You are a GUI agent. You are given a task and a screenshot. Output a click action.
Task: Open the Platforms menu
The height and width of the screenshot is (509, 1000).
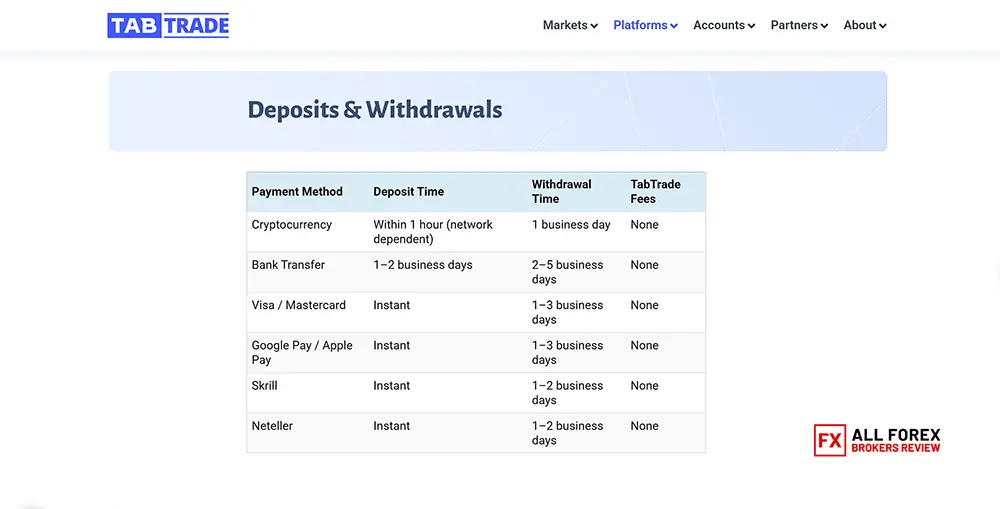coord(645,26)
